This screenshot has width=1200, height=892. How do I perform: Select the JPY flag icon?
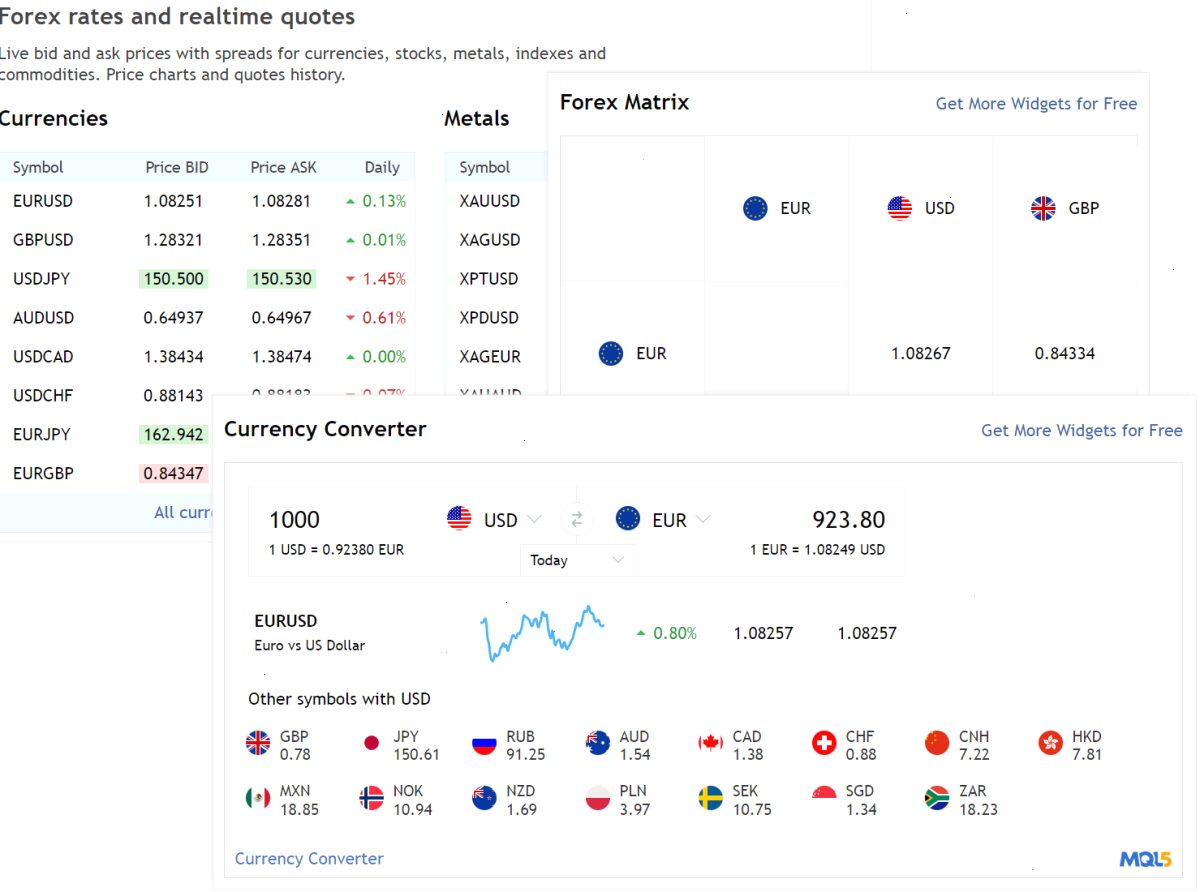coord(372,743)
